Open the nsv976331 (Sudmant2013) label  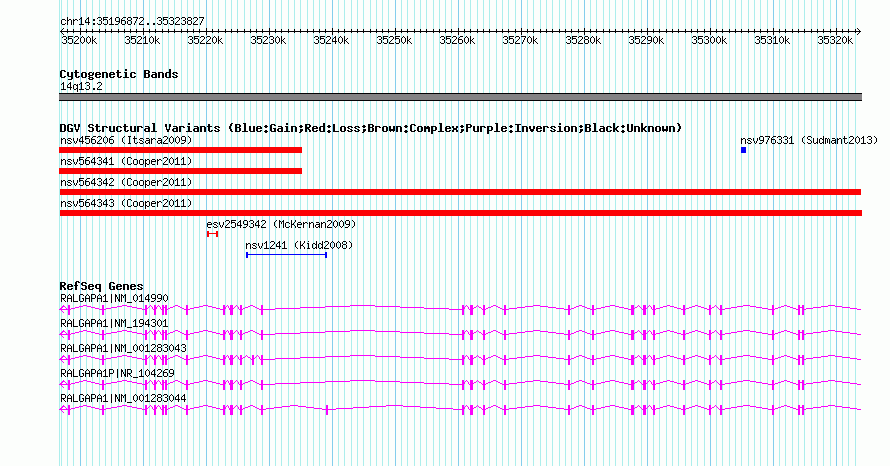click(809, 140)
